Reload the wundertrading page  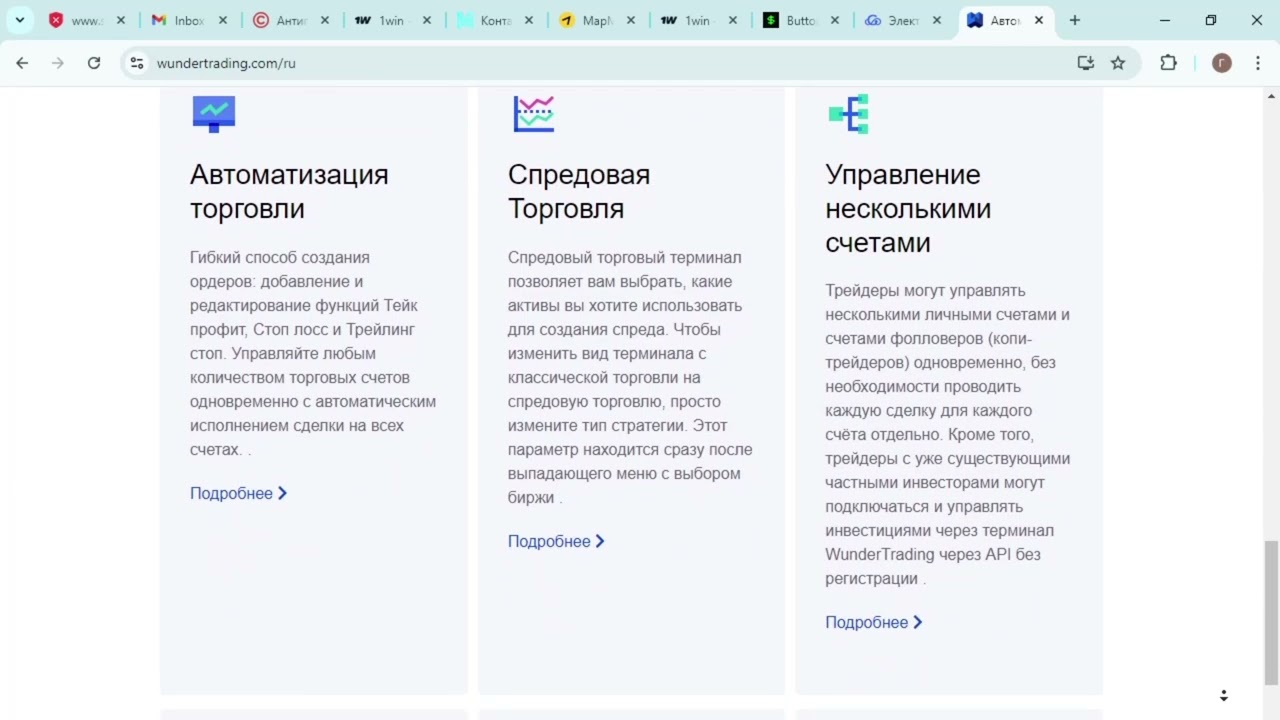coord(94,63)
